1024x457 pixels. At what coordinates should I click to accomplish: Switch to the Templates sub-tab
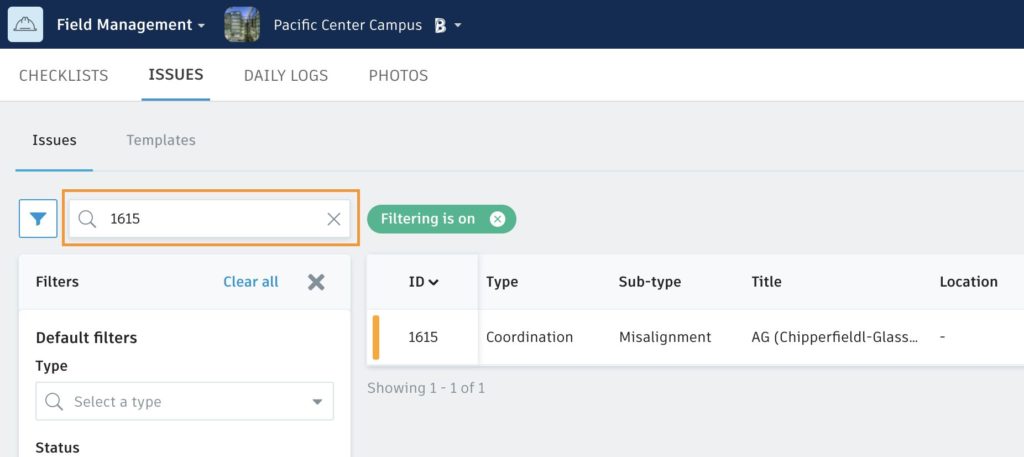coord(161,140)
